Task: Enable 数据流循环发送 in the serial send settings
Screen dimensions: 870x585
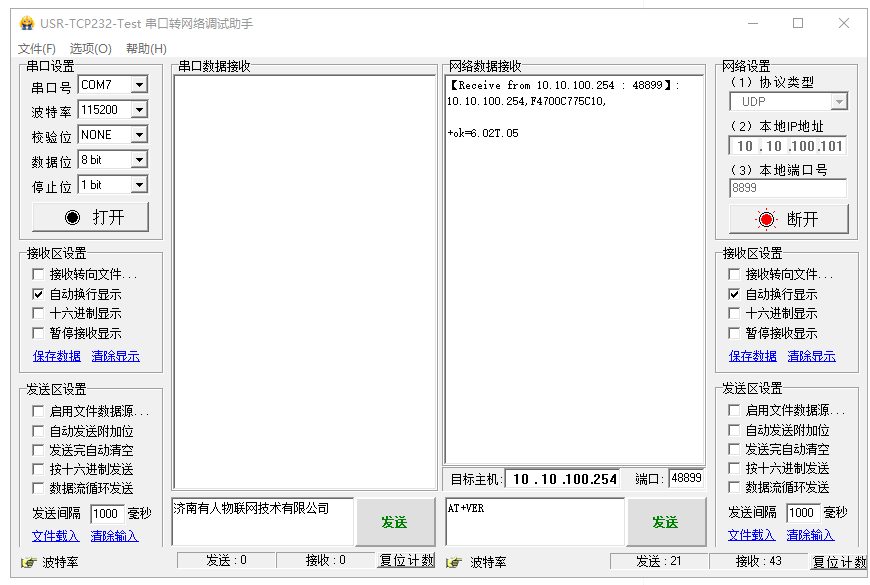Action: [x=38, y=488]
